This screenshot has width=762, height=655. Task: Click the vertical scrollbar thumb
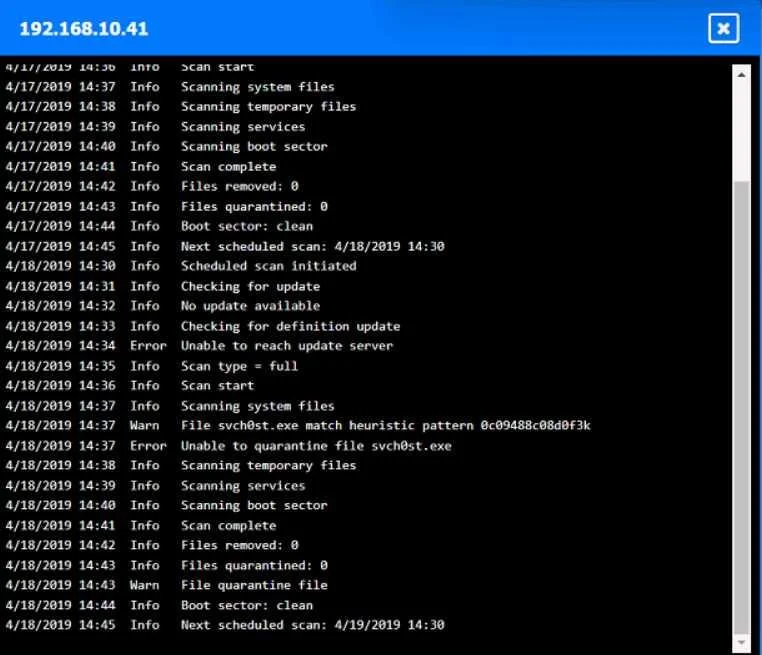pyautogui.click(x=741, y=407)
